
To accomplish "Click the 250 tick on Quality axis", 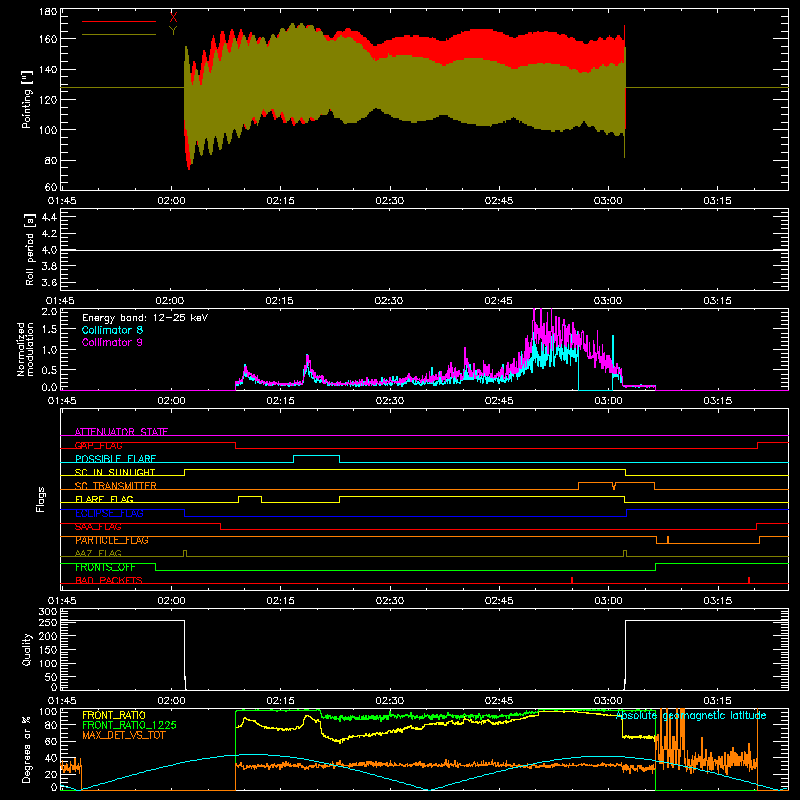I will 48,622.
